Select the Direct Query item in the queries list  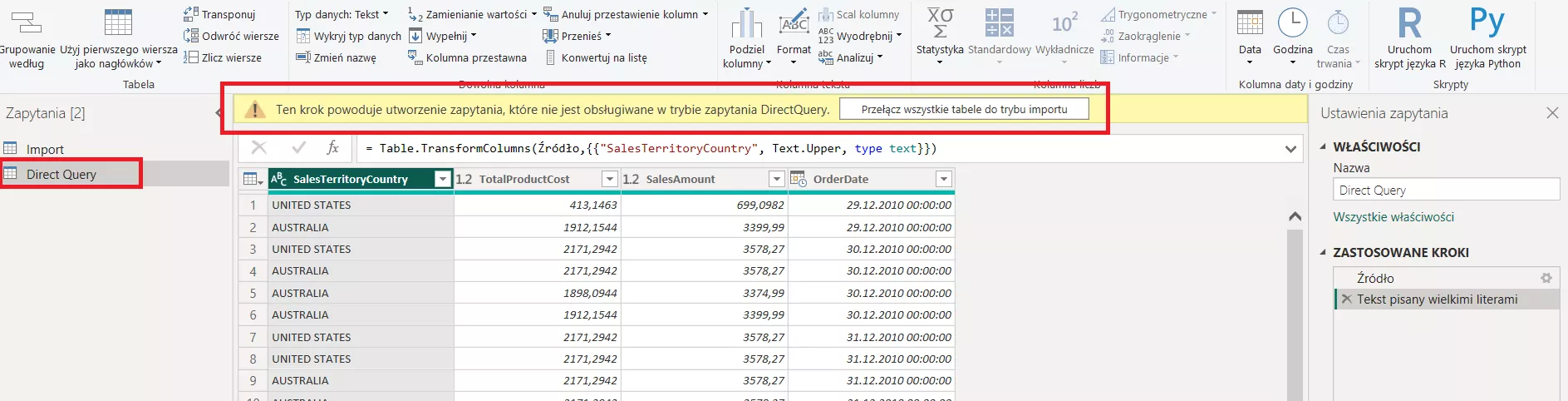tap(61, 174)
